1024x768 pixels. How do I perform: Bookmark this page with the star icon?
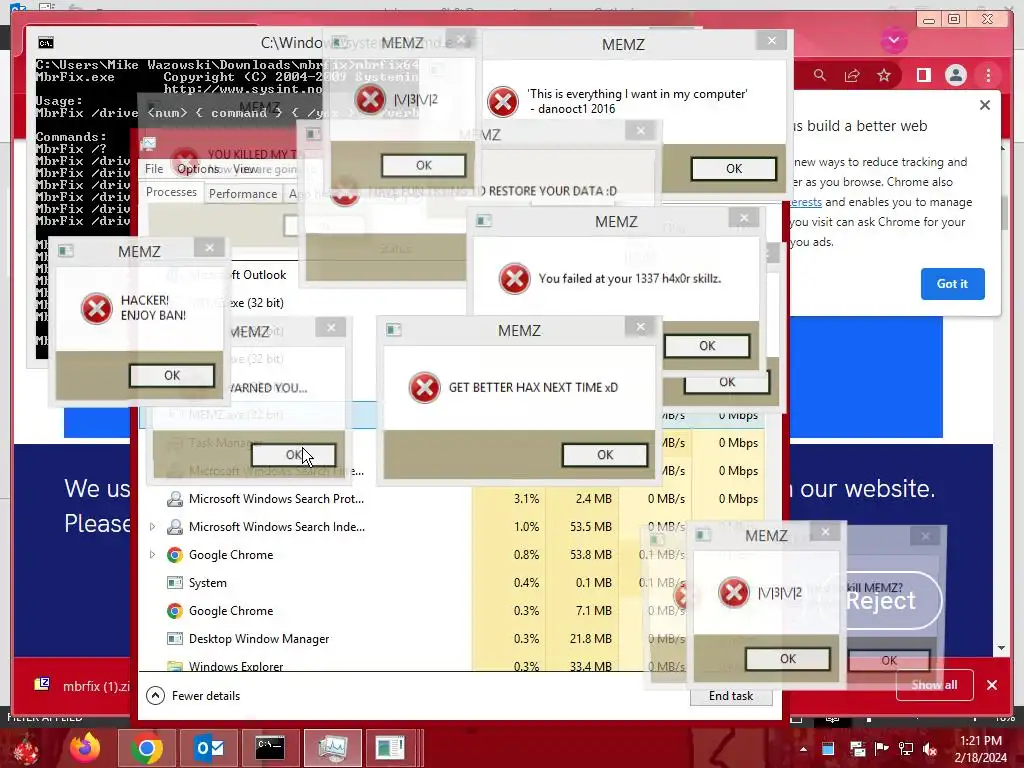tap(884, 76)
